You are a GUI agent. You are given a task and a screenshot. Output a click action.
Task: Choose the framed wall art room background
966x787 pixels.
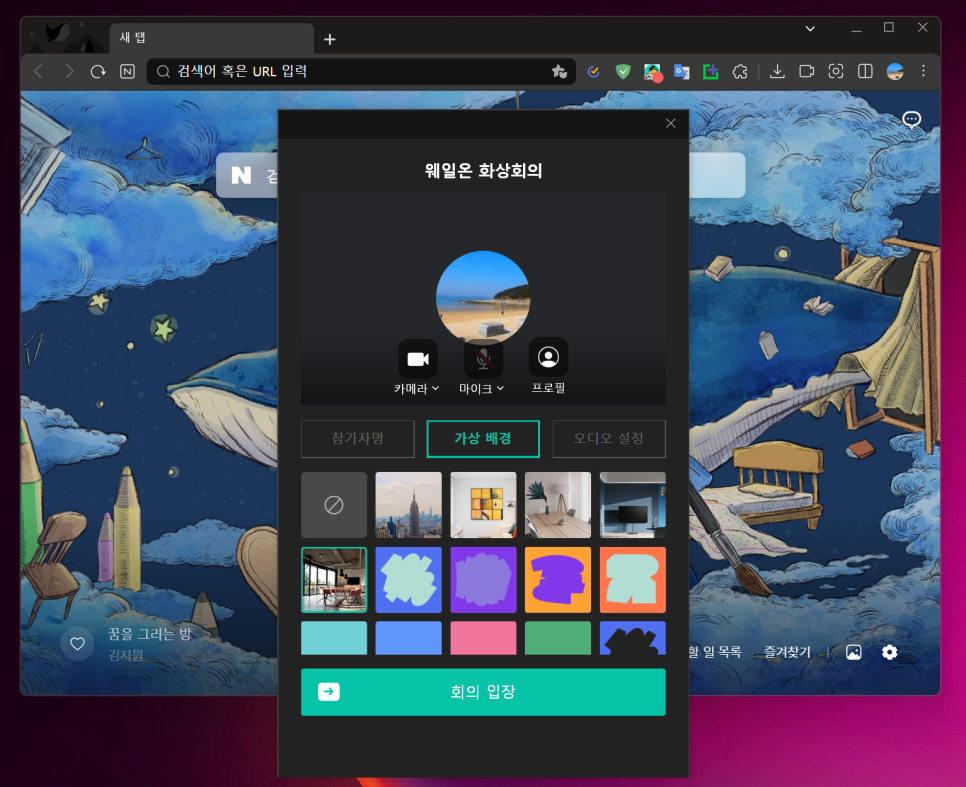click(483, 505)
